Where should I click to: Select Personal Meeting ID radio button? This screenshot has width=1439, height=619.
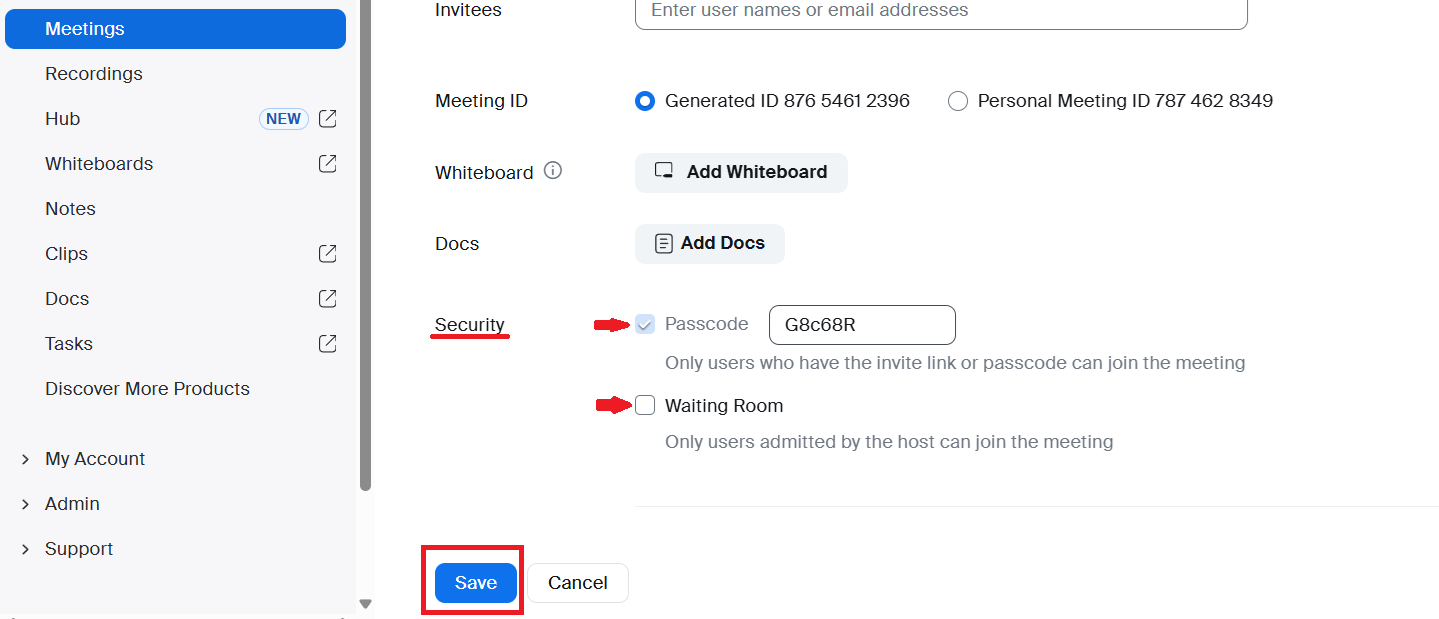coord(958,101)
